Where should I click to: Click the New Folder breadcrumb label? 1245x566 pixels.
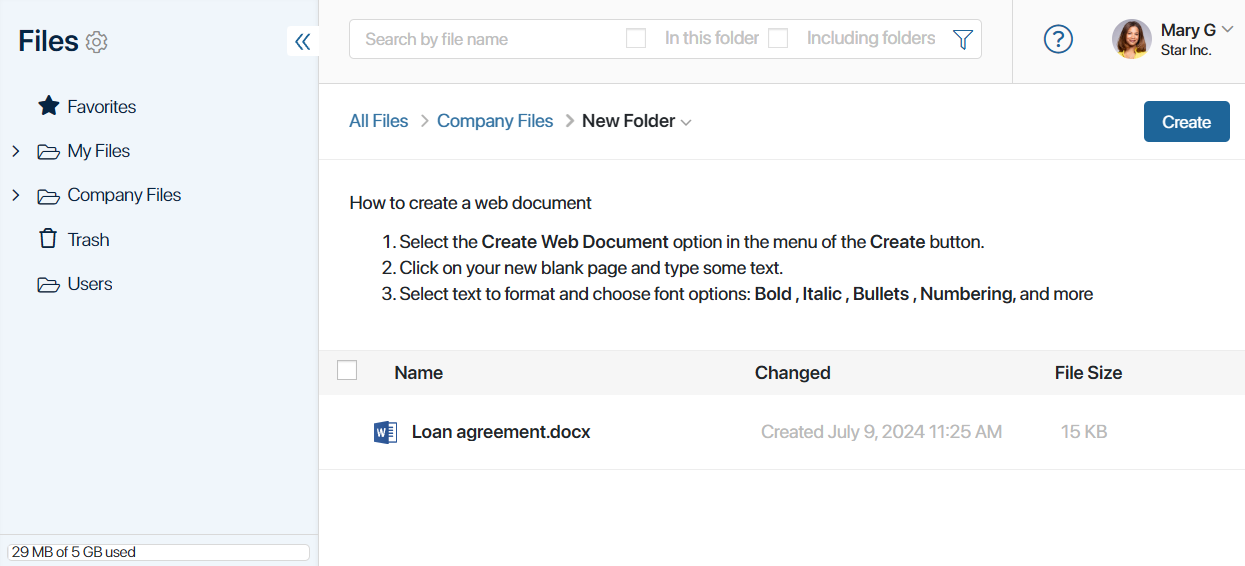(629, 121)
